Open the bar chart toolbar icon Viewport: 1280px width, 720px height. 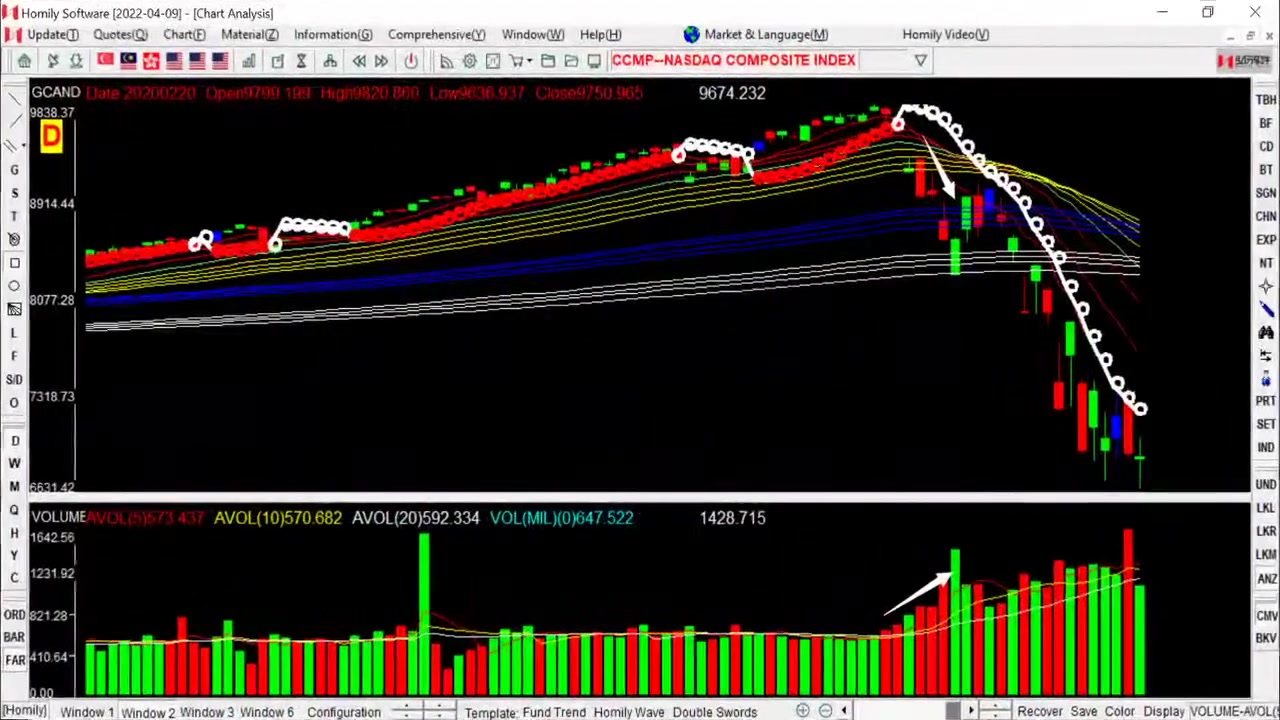(x=248, y=61)
